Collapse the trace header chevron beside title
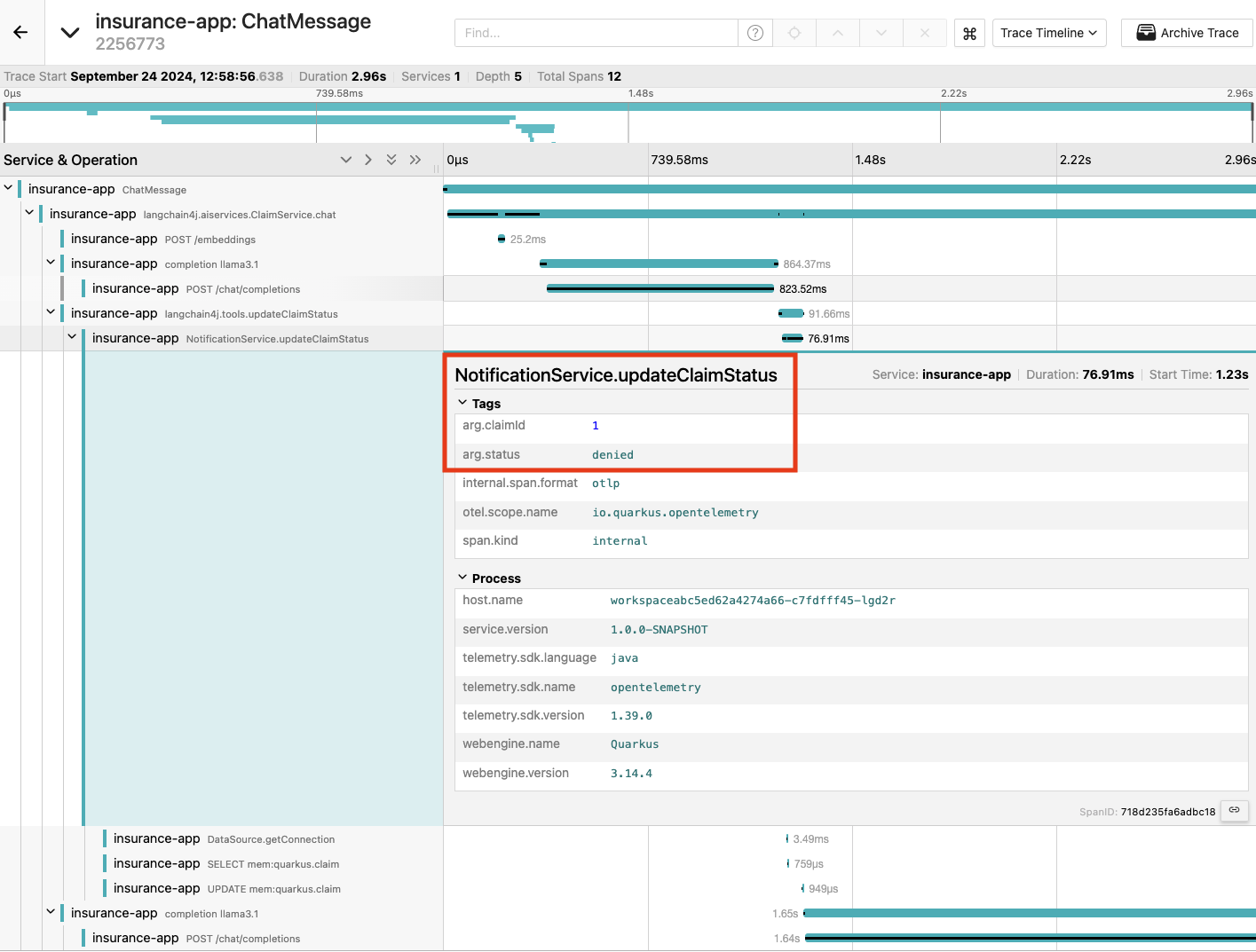 click(x=69, y=33)
